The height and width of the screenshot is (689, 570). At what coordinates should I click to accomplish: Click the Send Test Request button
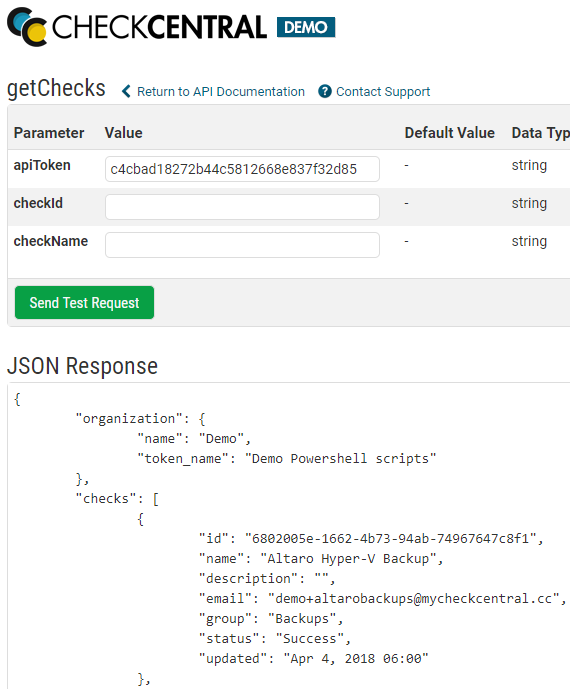(84, 302)
